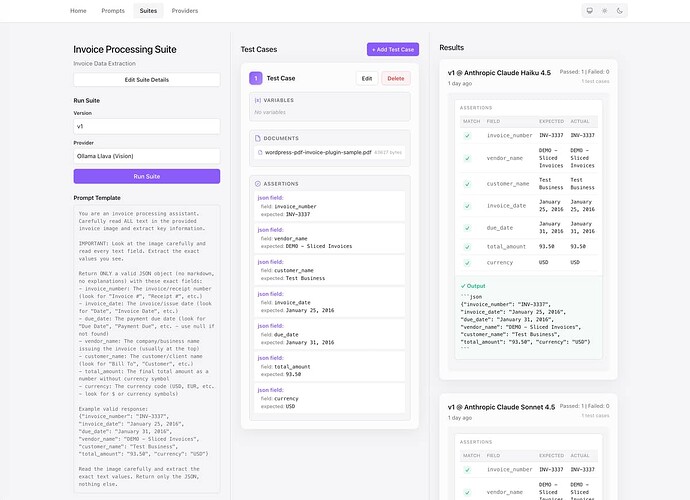Click the Add Test Case button
This screenshot has height=500, width=690.
tap(392, 48)
